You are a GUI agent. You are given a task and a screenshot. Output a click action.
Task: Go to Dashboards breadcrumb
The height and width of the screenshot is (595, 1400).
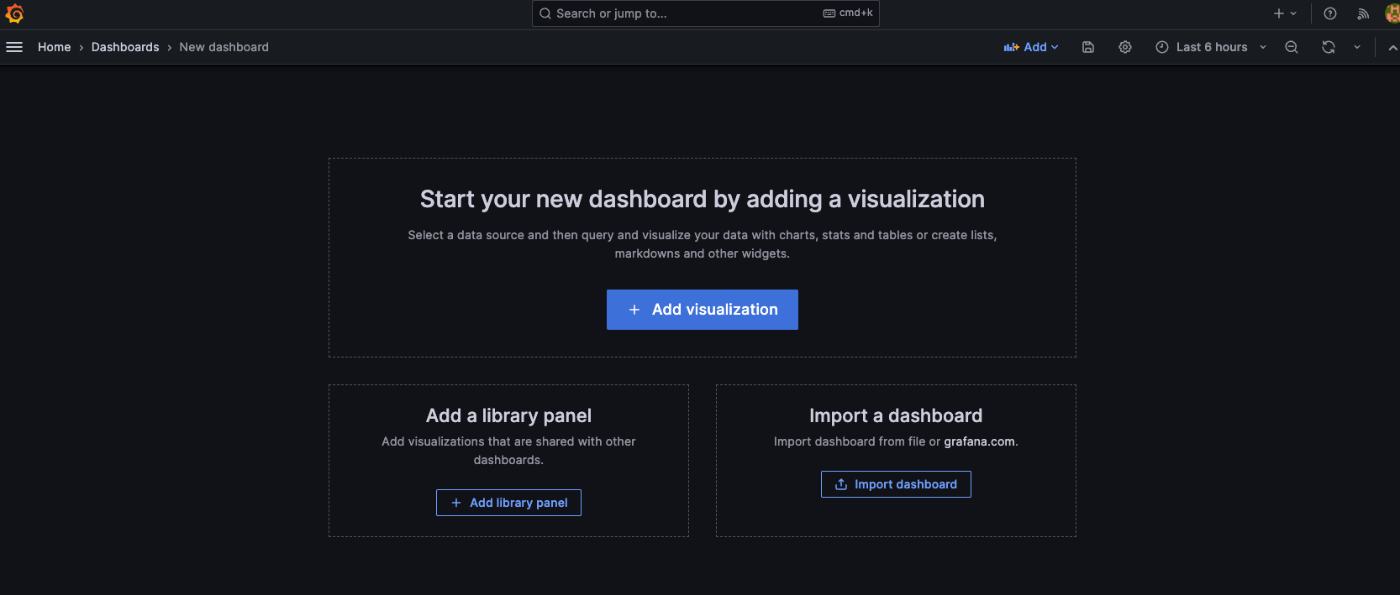coord(125,47)
